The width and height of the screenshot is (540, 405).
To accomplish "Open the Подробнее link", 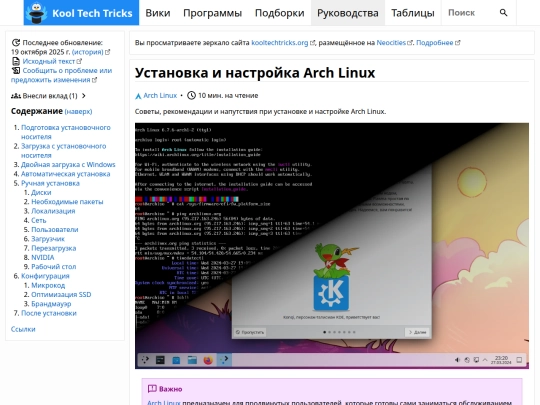I will 435,43.
